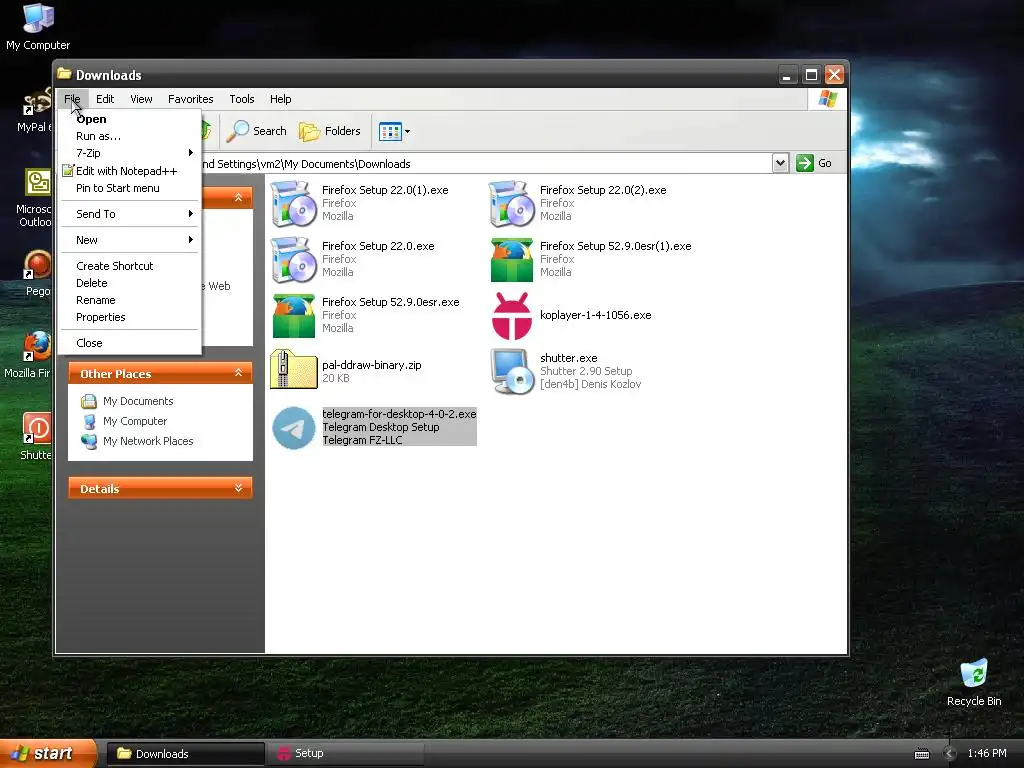Click the Folders toolbar icon
1024x768 pixels.
(309, 131)
